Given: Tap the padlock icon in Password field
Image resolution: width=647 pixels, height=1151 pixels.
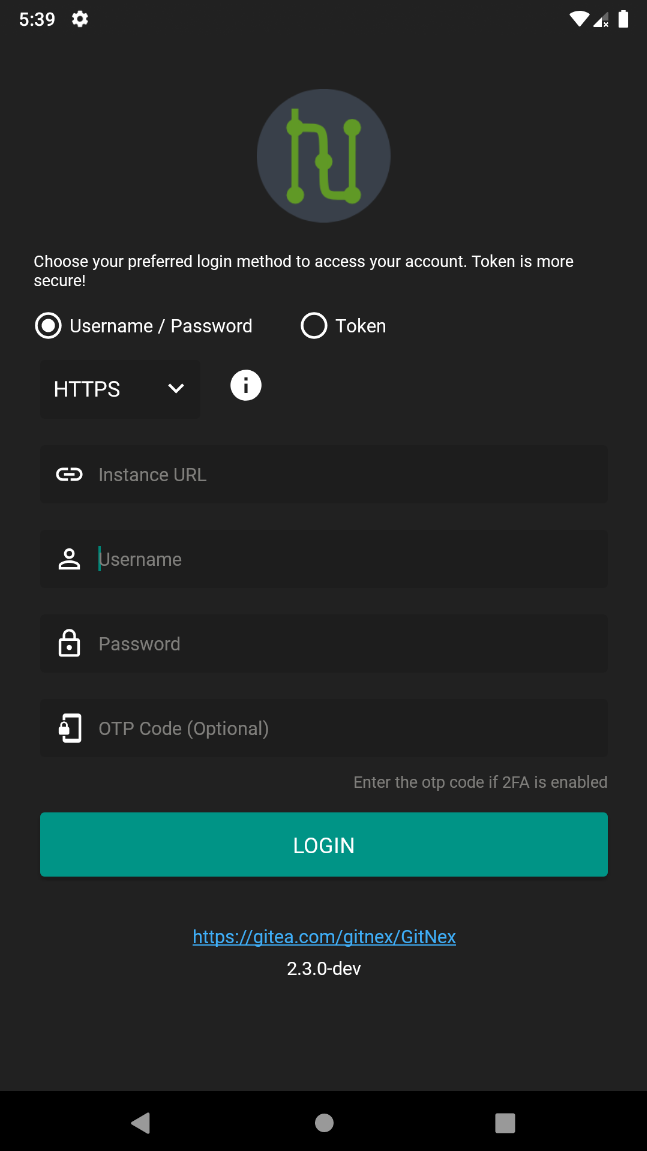Looking at the screenshot, I should point(69,643).
